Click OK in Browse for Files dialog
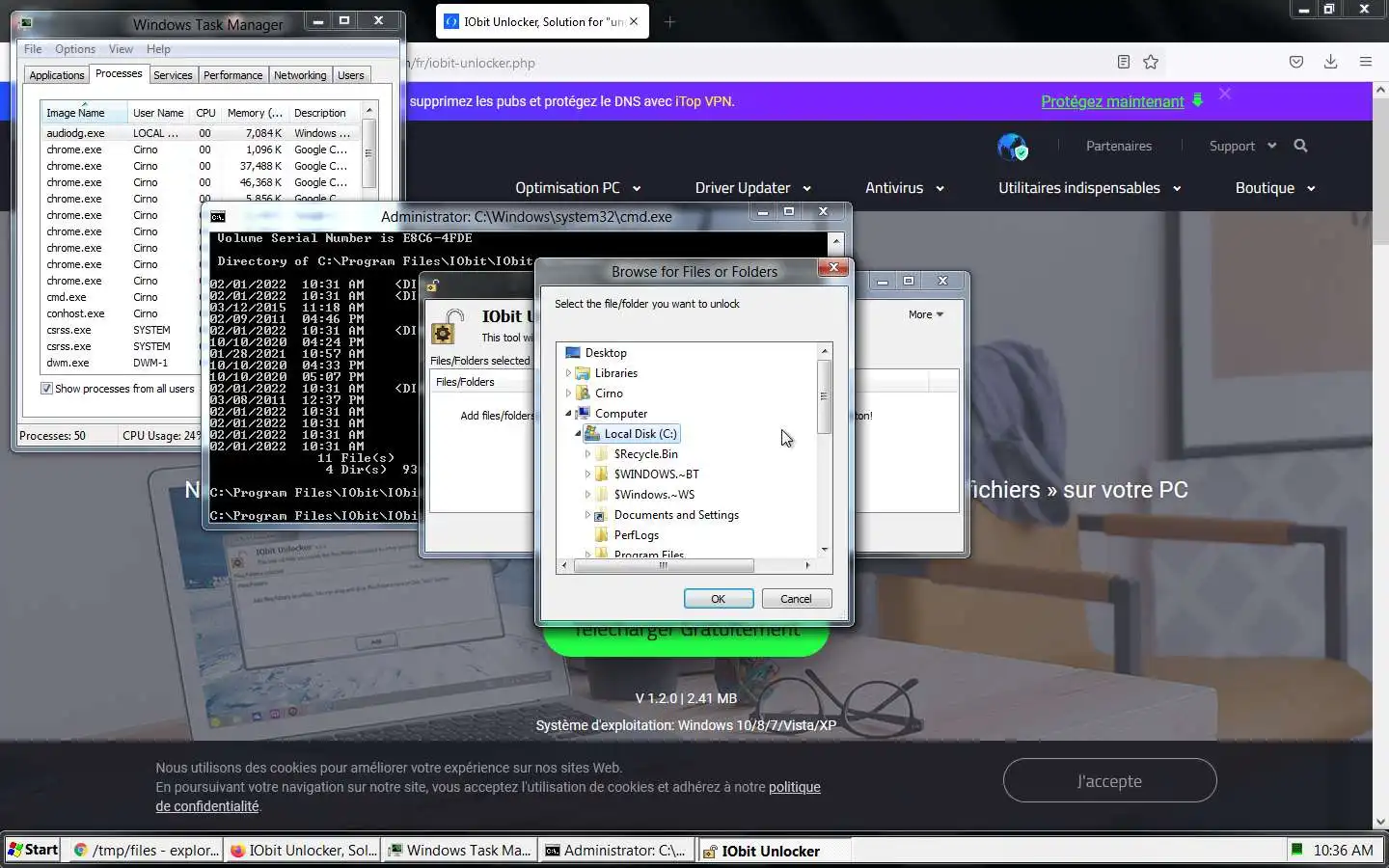 [x=719, y=599]
